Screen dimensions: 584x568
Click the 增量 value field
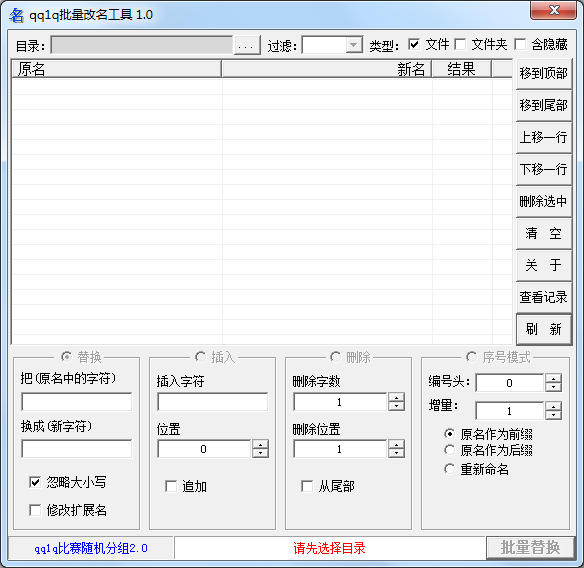point(510,411)
